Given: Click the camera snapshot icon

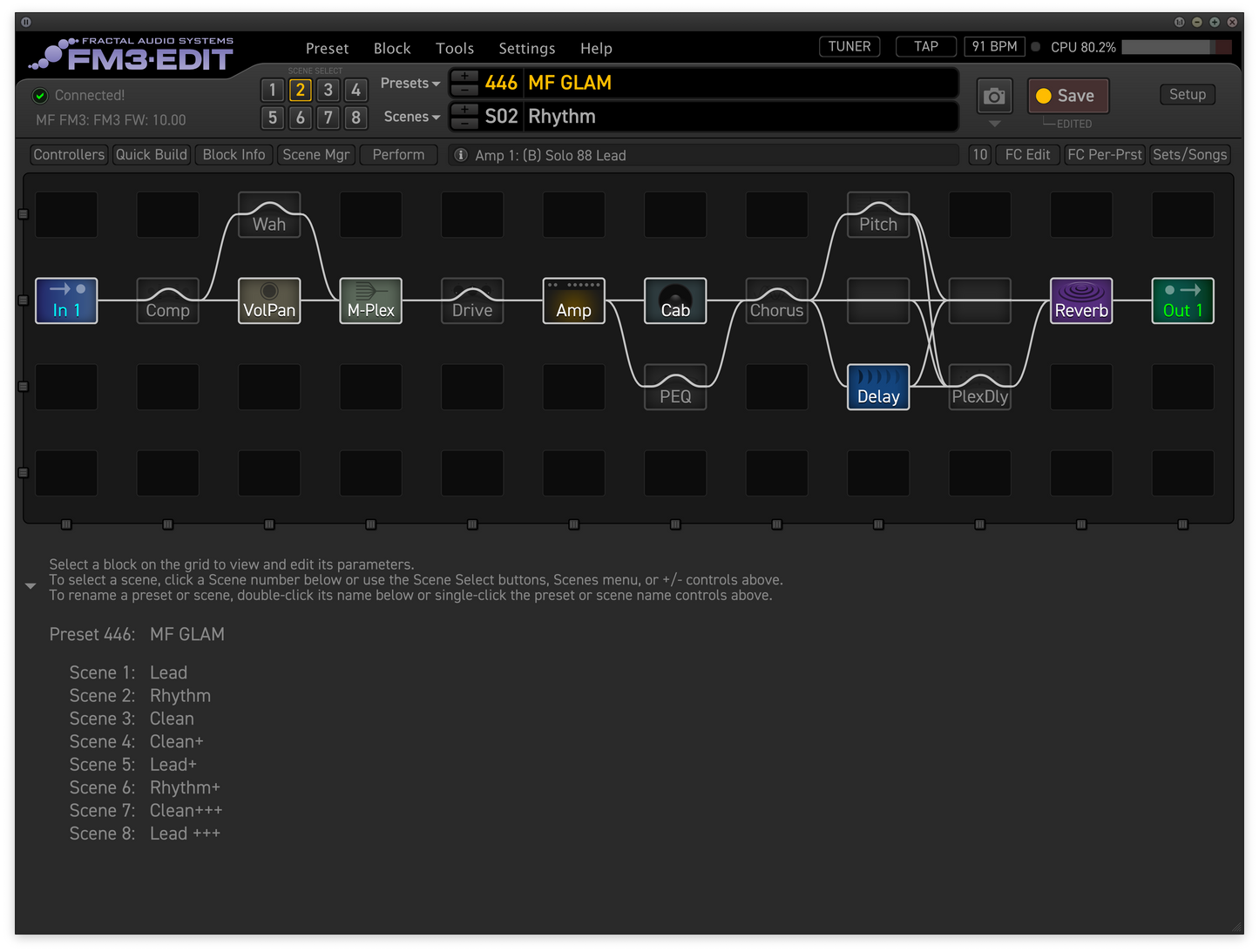Looking at the screenshot, I should click(994, 97).
